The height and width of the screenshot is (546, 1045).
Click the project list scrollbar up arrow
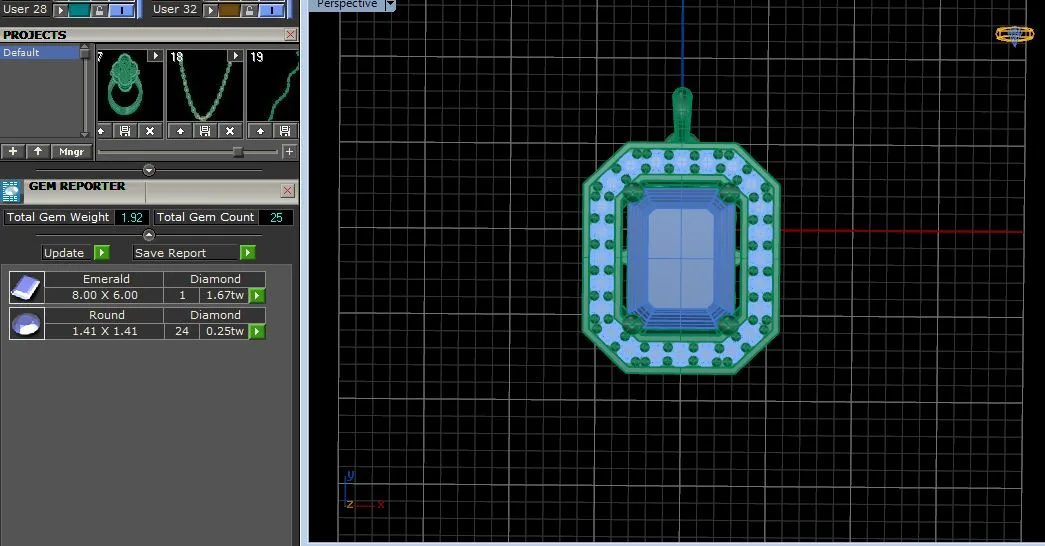pyautogui.click(x=85, y=48)
